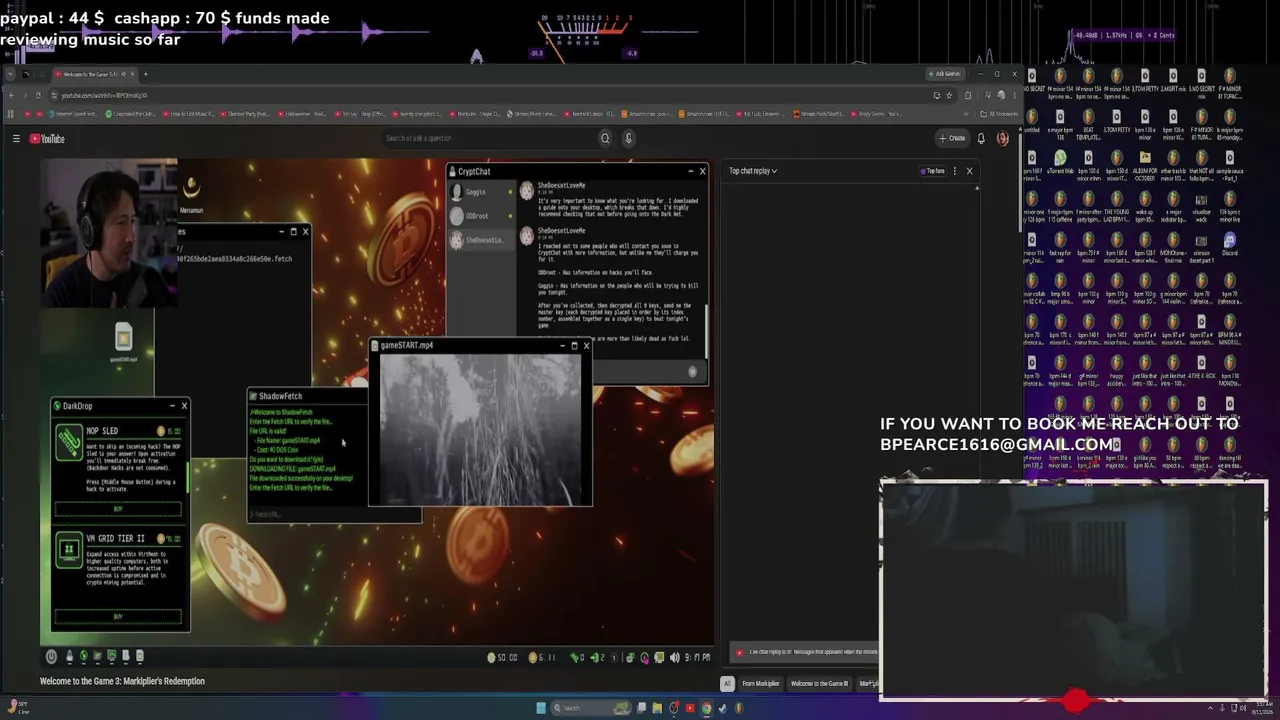
Task: Click the YouTube search magnifier button
Action: 605,138
